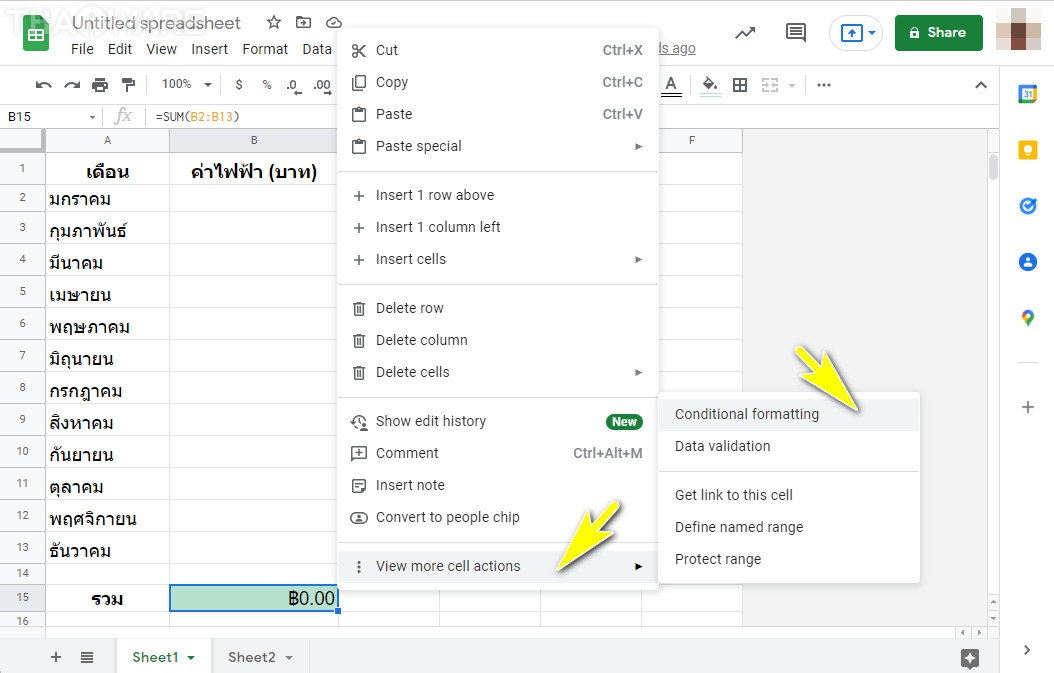Choose Delete row
1054x673 pixels.
click(497, 308)
